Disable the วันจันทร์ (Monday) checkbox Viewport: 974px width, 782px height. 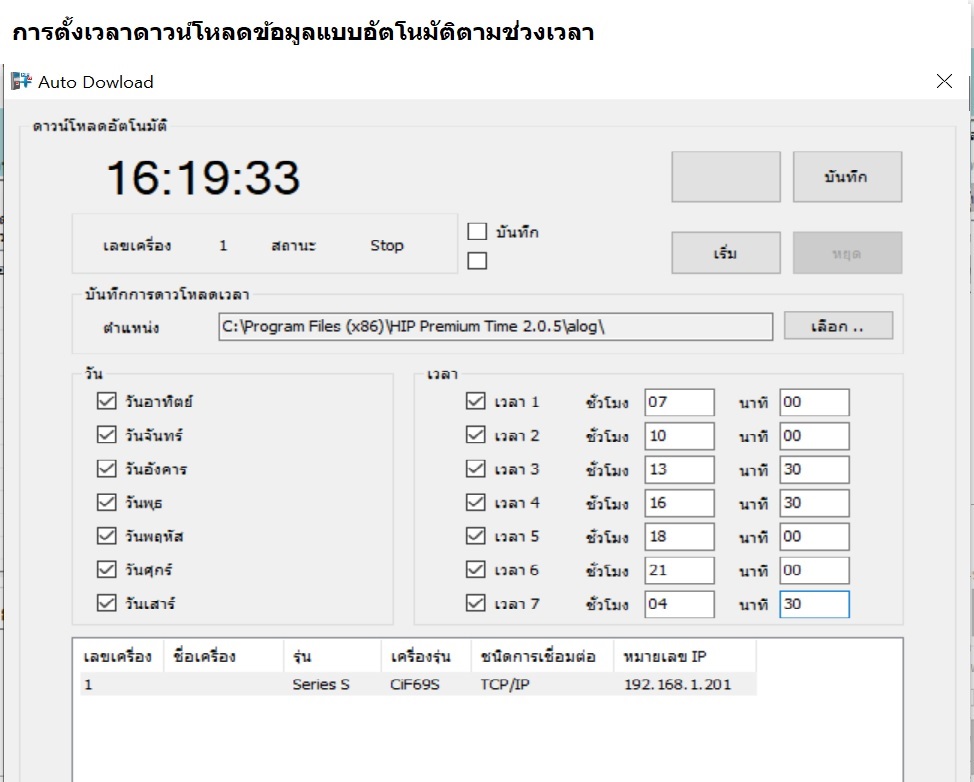tap(106, 435)
